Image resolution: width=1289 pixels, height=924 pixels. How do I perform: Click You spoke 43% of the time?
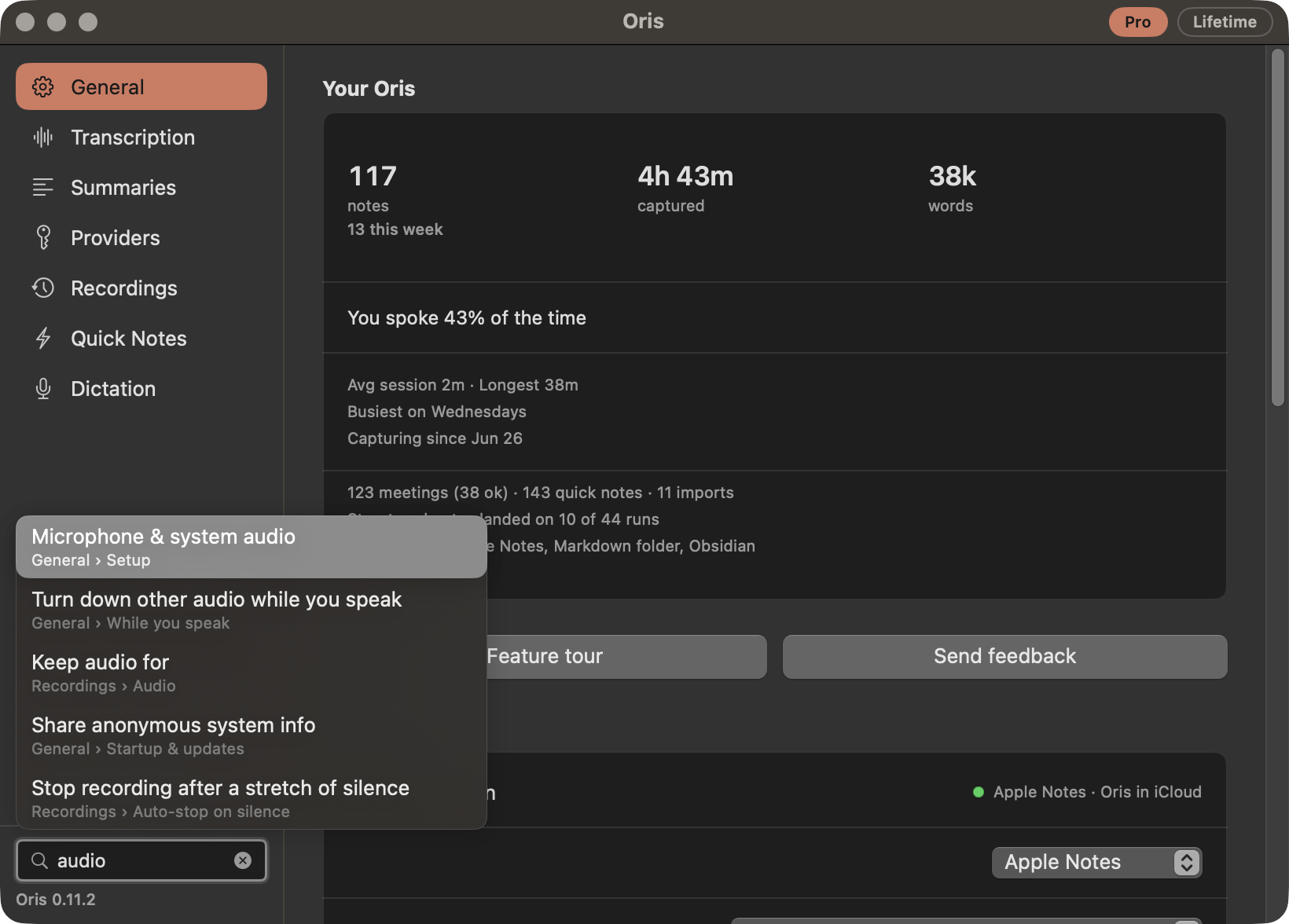click(467, 317)
